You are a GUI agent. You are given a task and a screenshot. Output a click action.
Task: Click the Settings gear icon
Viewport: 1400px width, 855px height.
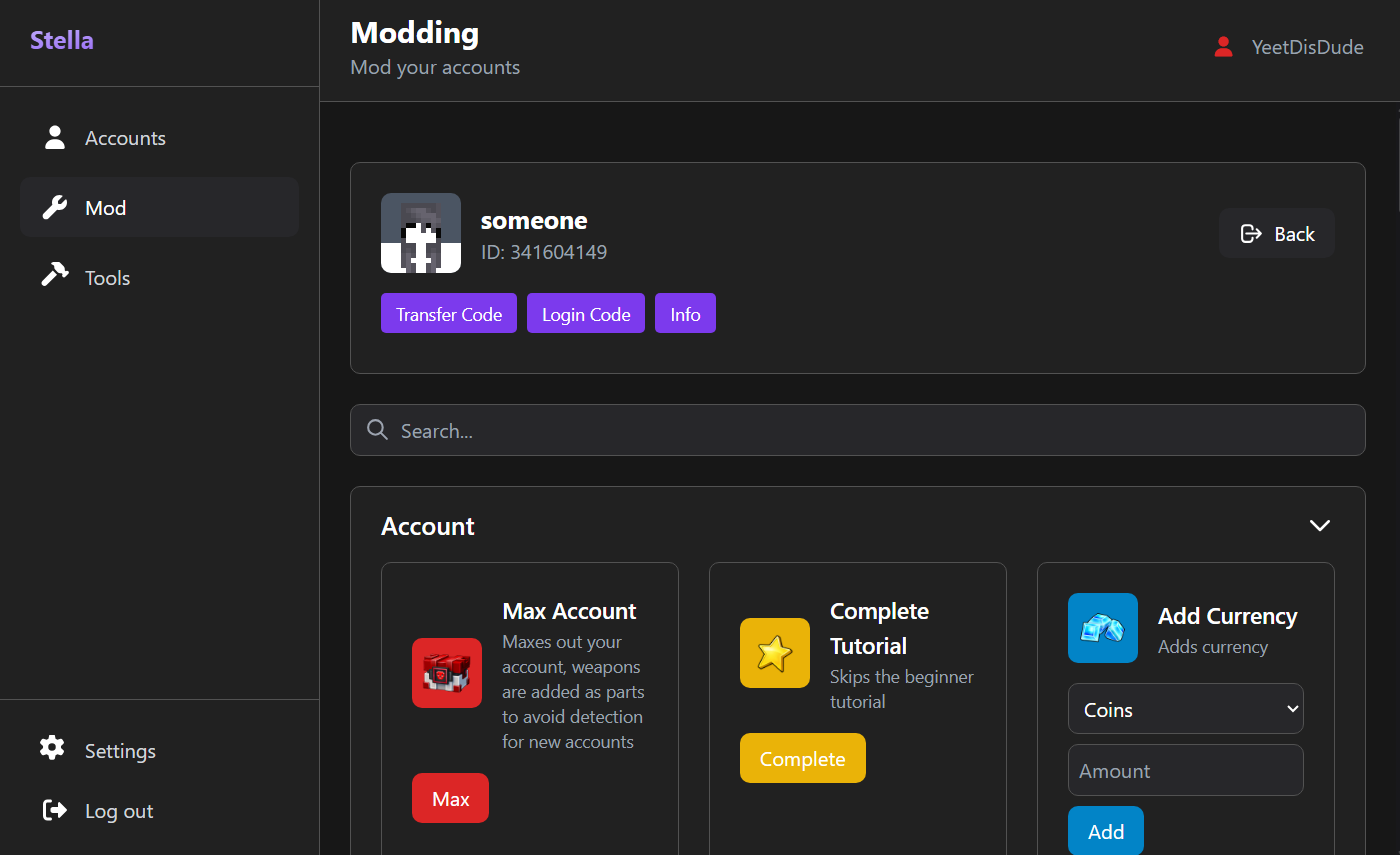pos(52,748)
